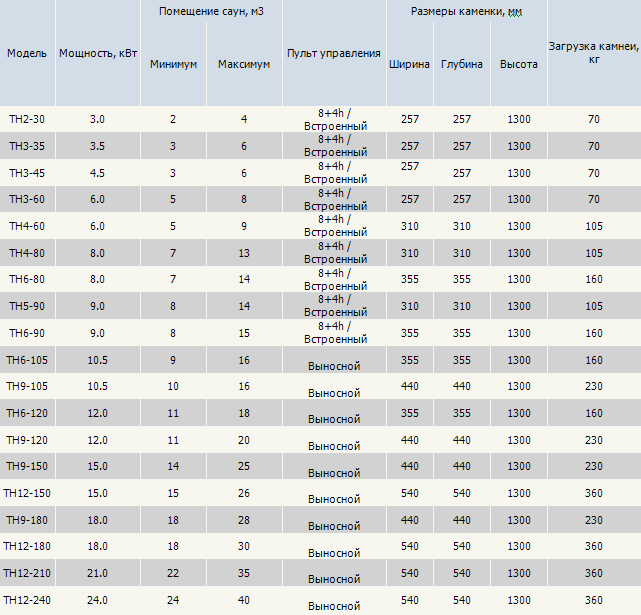
Task: Click 'Выносной' in TH6-105 row
Action: [x=334, y=366]
